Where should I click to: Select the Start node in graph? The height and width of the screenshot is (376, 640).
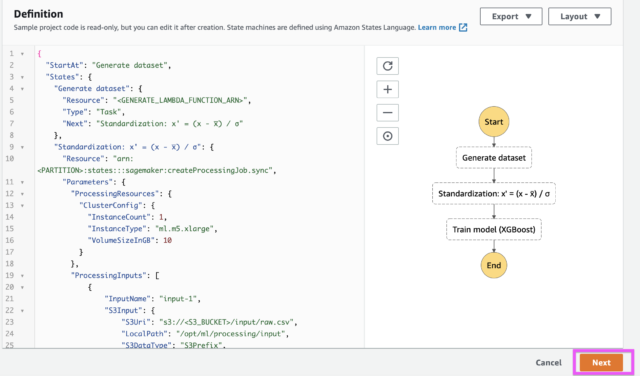pyautogui.click(x=493, y=122)
